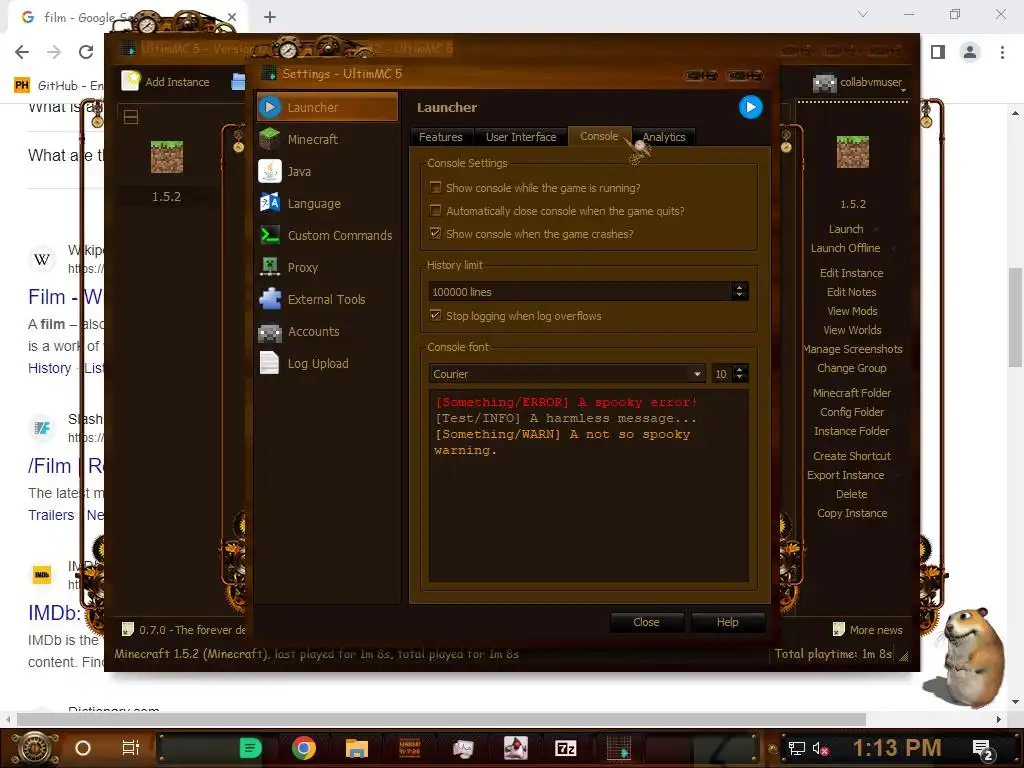This screenshot has height=768, width=1024.
Task: Increase the console font size with up arrow
Action: (x=739, y=369)
